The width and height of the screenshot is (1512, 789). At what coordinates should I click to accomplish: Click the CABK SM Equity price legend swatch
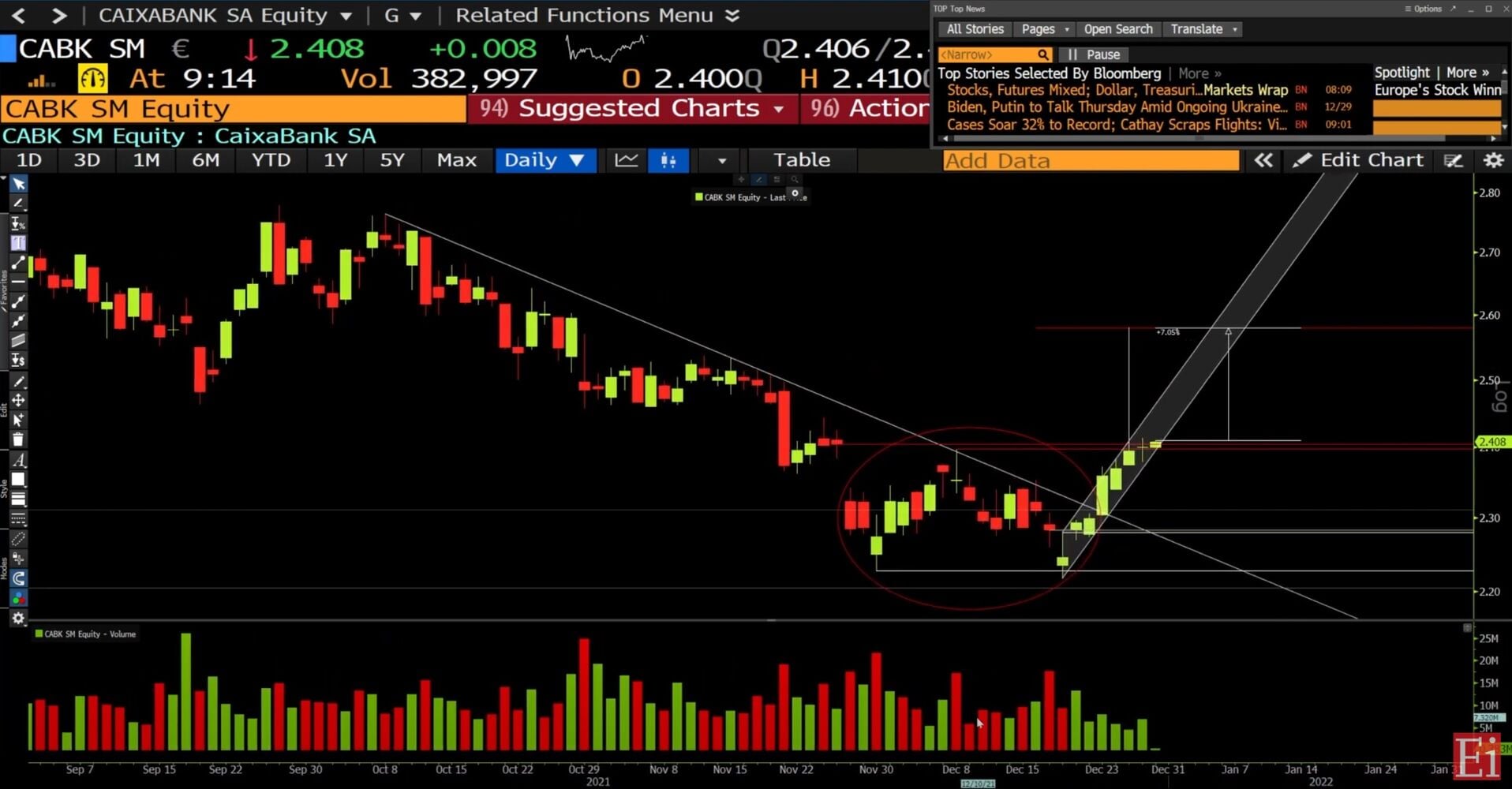pyautogui.click(x=698, y=197)
